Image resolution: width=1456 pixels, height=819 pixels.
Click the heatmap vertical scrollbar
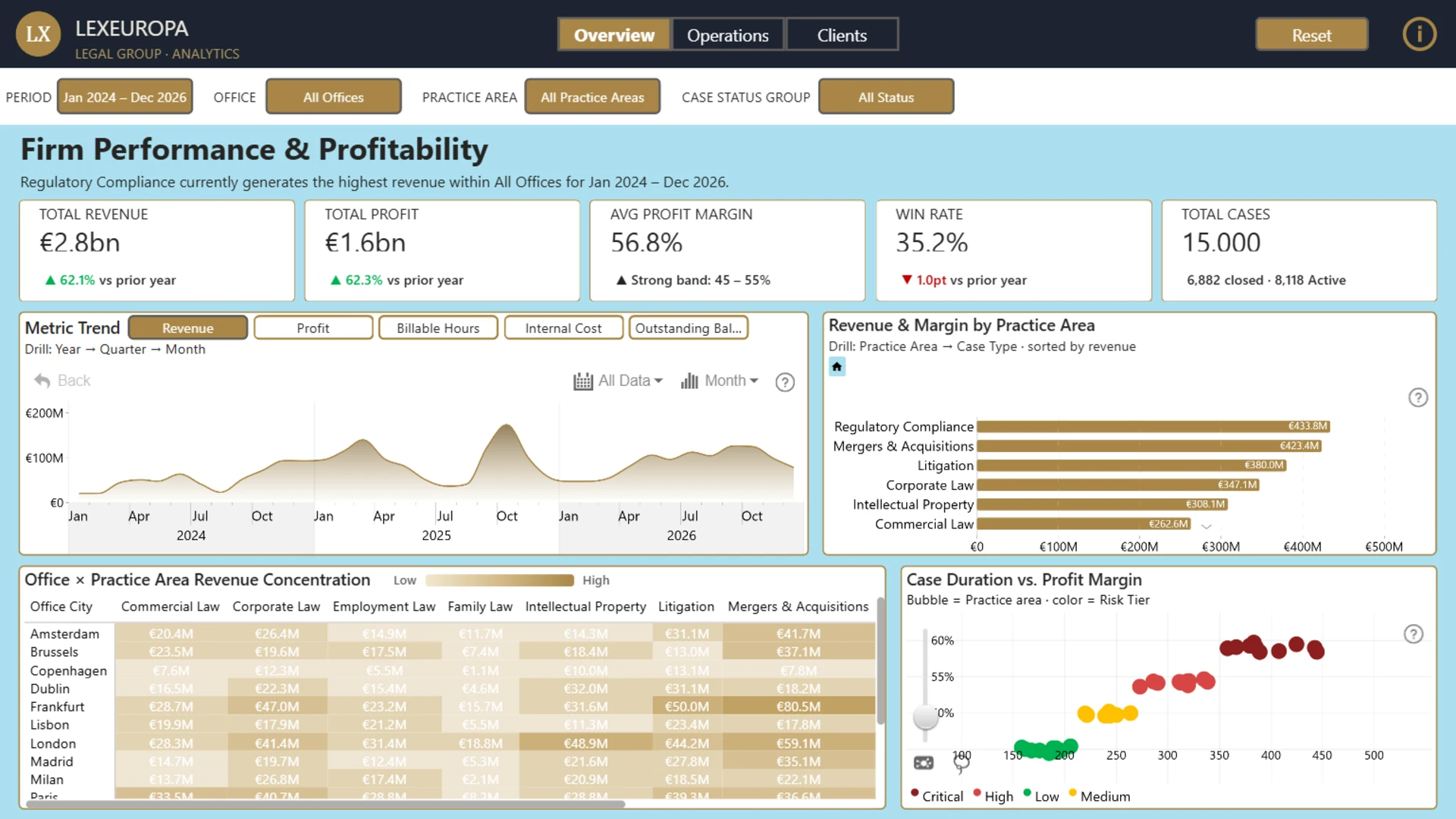tap(880, 661)
